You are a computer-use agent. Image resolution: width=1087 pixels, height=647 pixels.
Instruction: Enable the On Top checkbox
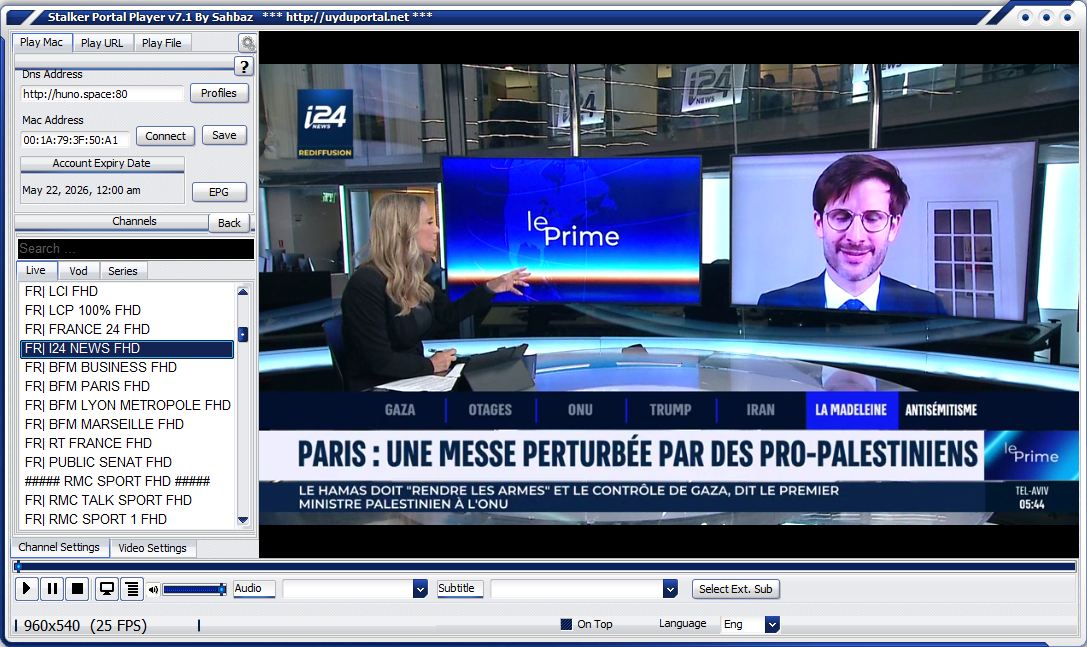pyautogui.click(x=566, y=624)
